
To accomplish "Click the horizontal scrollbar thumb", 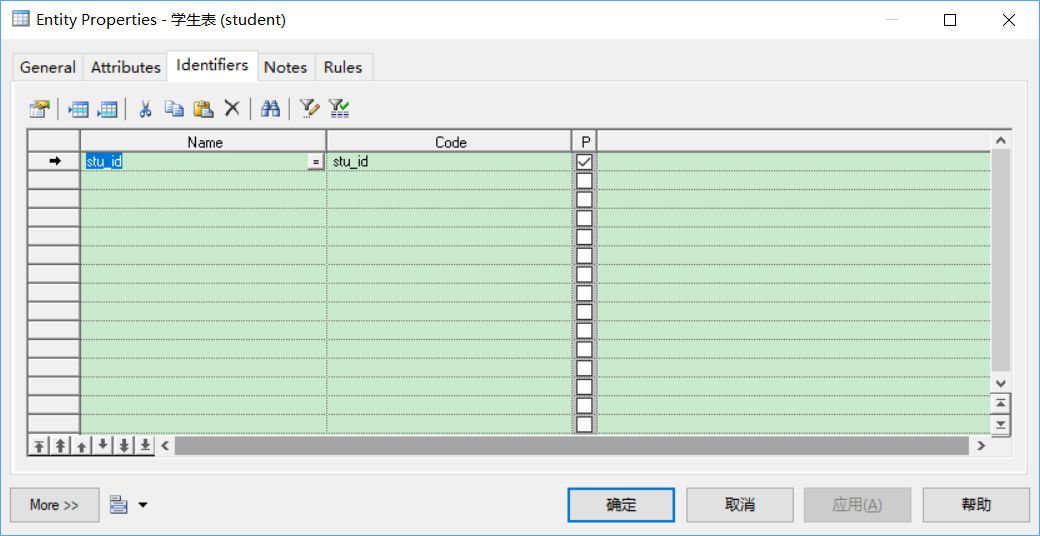I will coord(574,446).
